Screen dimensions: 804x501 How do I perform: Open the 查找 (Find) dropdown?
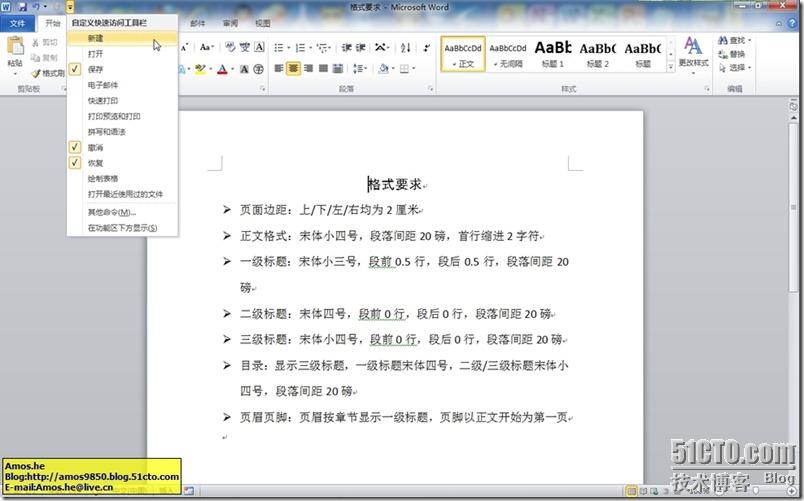pyautogui.click(x=749, y=40)
